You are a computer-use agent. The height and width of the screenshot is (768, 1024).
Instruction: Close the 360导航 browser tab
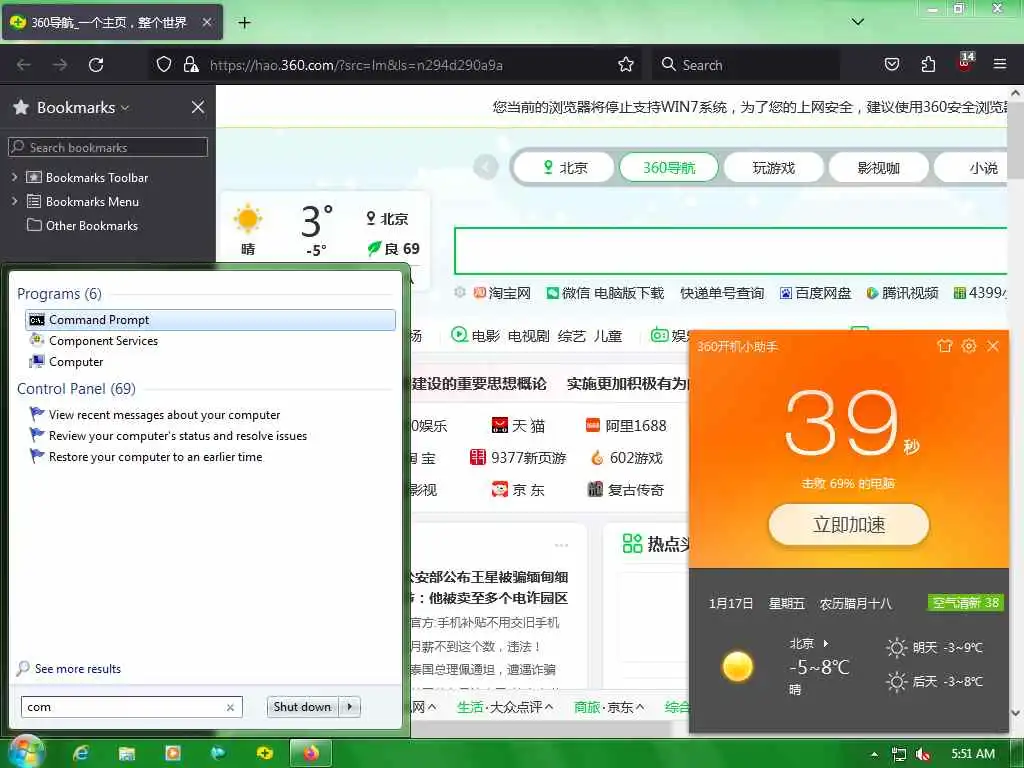pyautogui.click(x=206, y=22)
